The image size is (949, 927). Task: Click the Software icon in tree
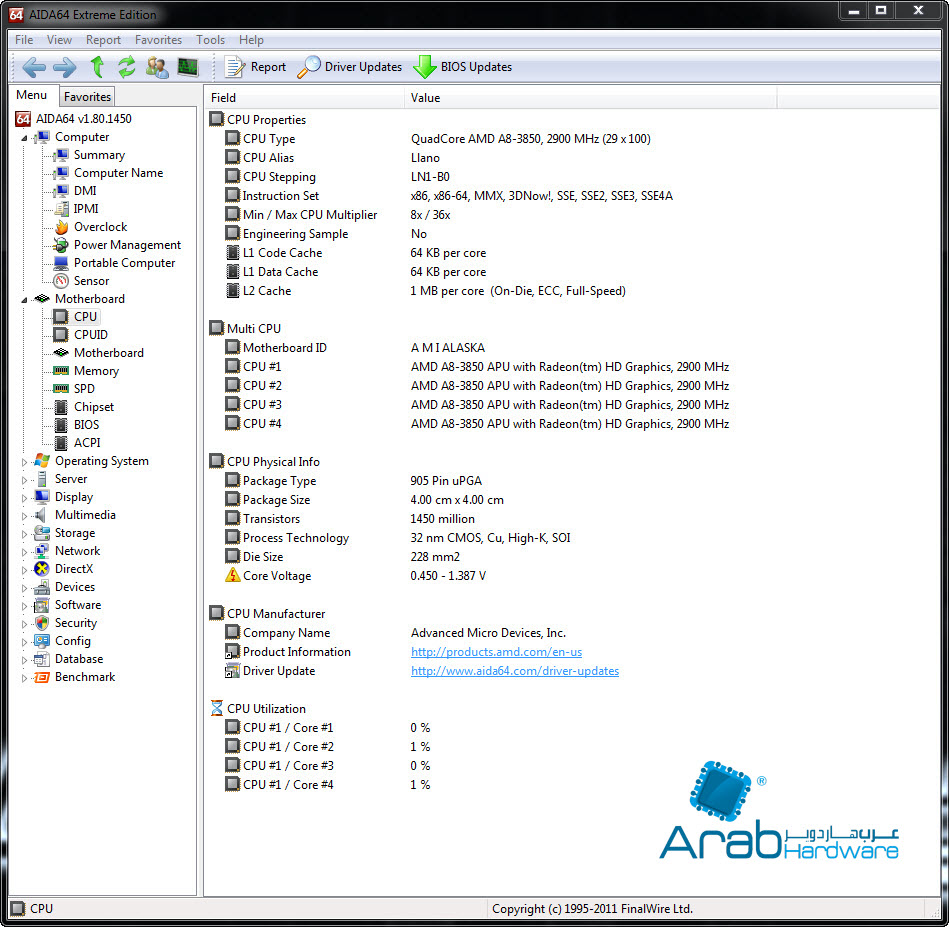[x=42, y=605]
